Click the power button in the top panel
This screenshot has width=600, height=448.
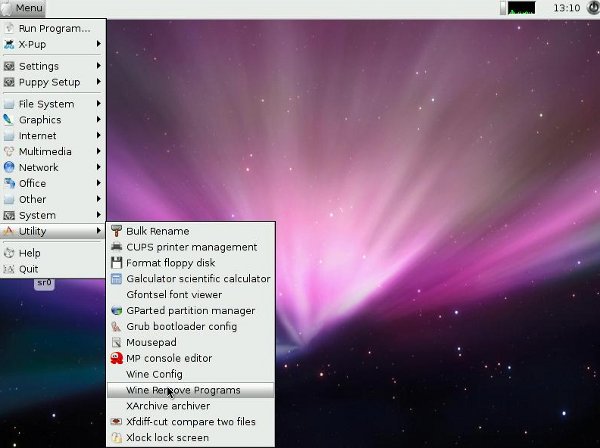[x=593, y=8]
